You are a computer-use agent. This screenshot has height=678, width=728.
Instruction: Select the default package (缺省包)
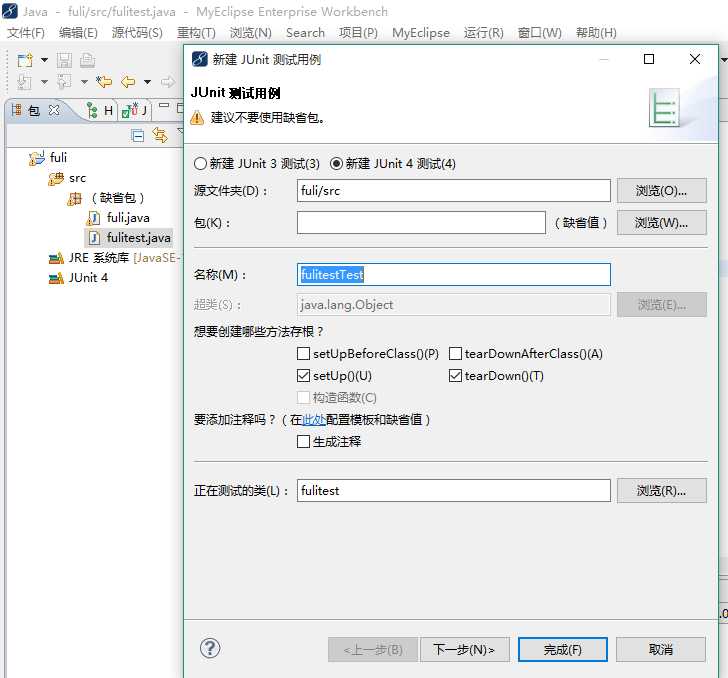click(x=106, y=198)
